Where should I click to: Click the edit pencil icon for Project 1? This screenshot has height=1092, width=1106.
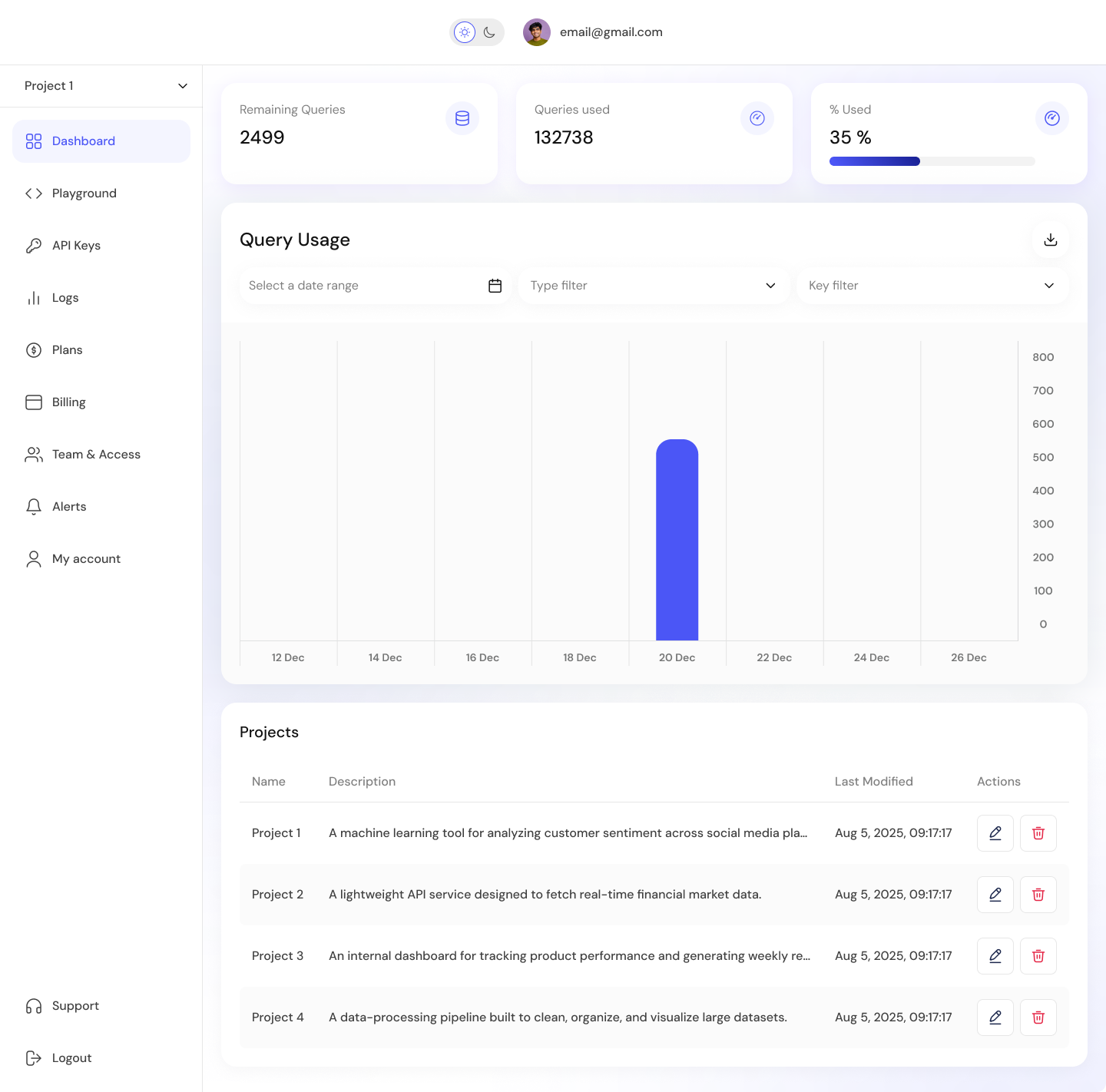point(995,833)
